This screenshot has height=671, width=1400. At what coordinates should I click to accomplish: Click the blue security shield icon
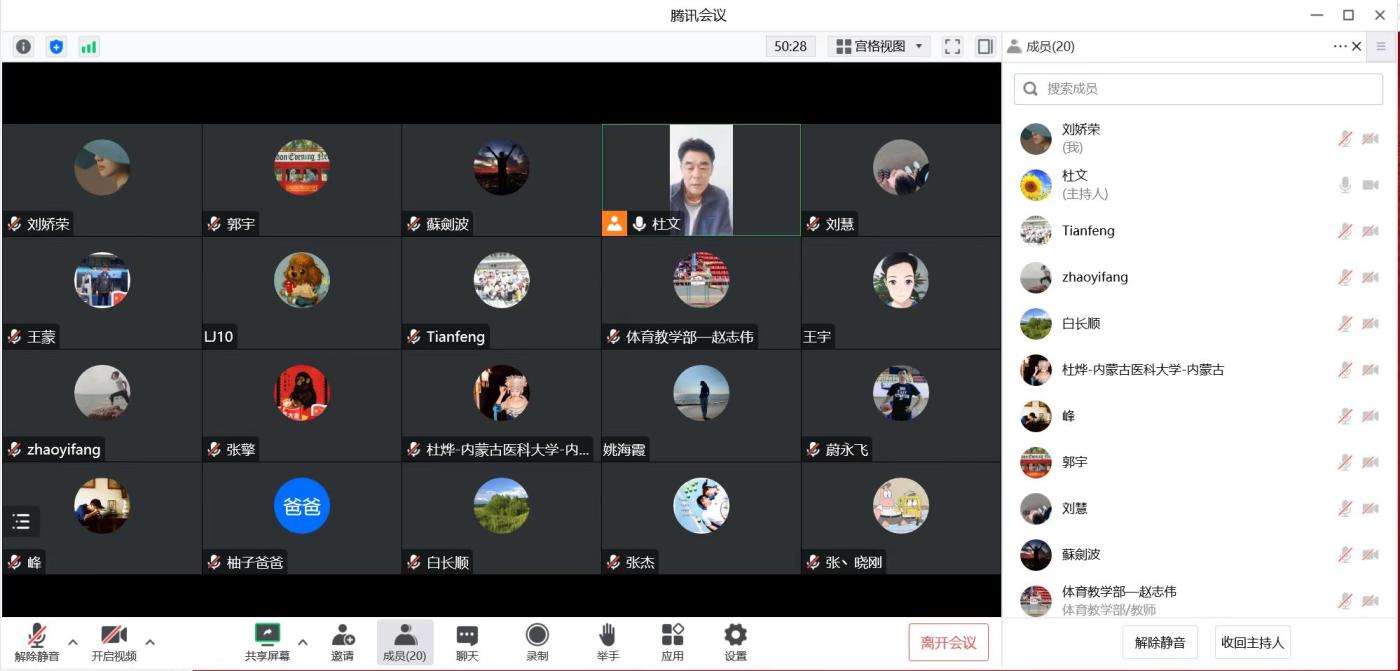click(x=56, y=46)
